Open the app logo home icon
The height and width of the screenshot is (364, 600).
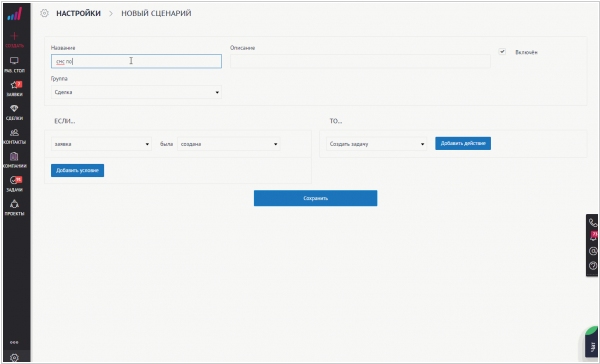pos(15,15)
